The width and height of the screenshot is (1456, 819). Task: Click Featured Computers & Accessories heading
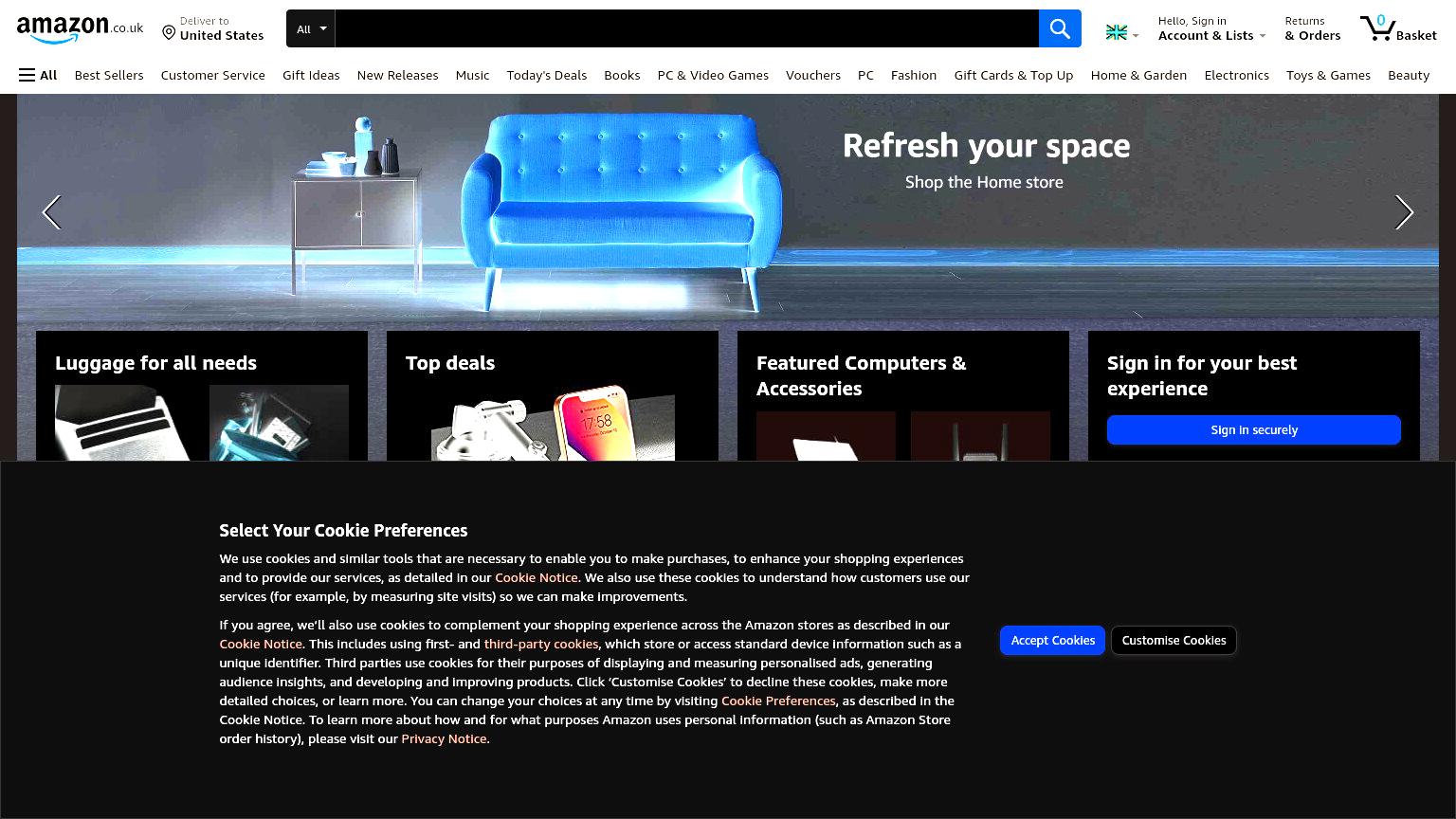click(861, 375)
